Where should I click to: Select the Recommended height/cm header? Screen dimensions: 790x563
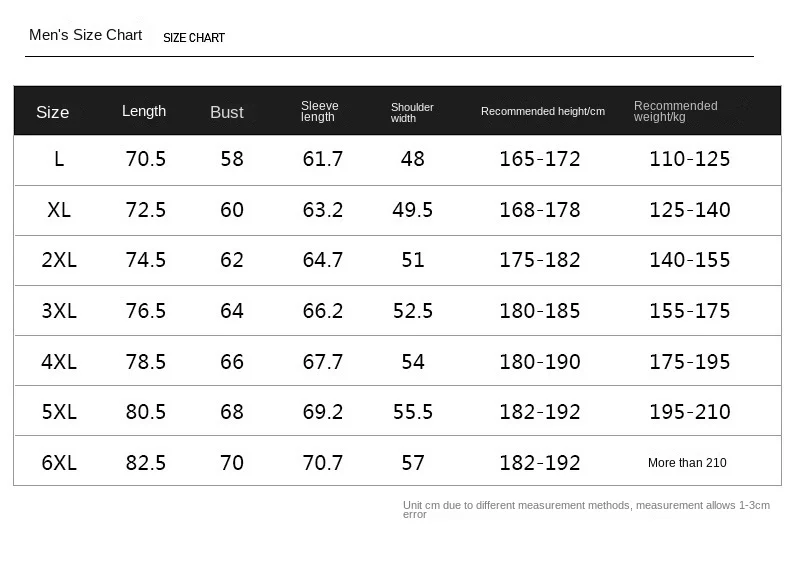(543, 111)
